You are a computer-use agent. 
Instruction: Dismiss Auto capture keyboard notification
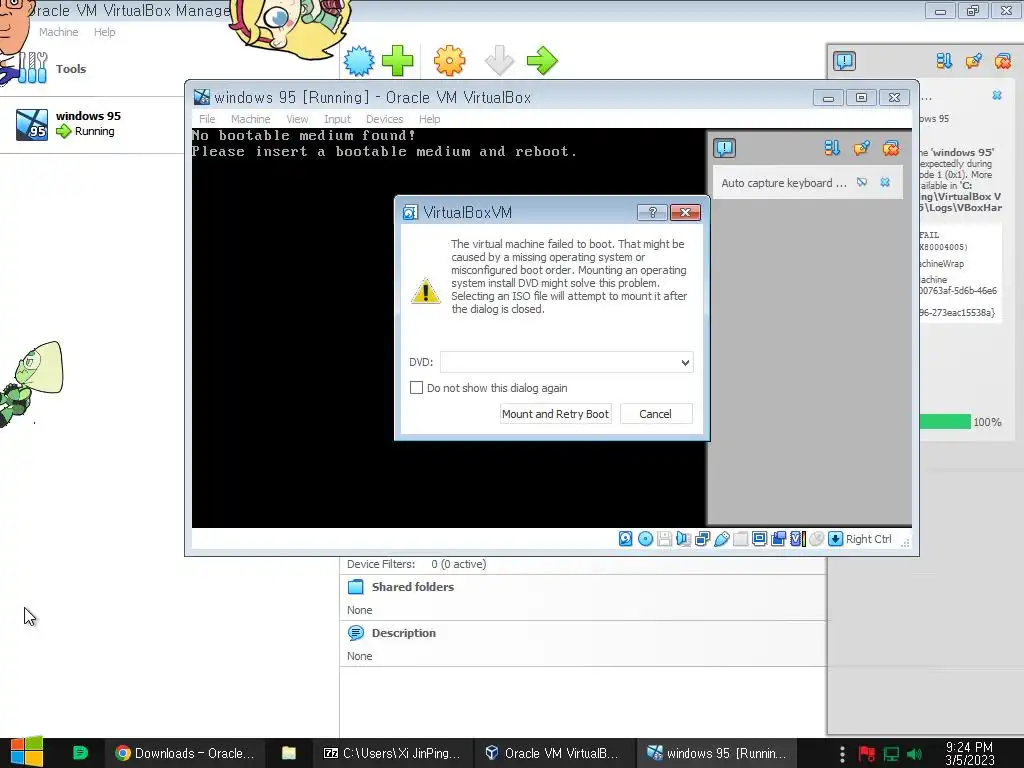click(x=885, y=182)
